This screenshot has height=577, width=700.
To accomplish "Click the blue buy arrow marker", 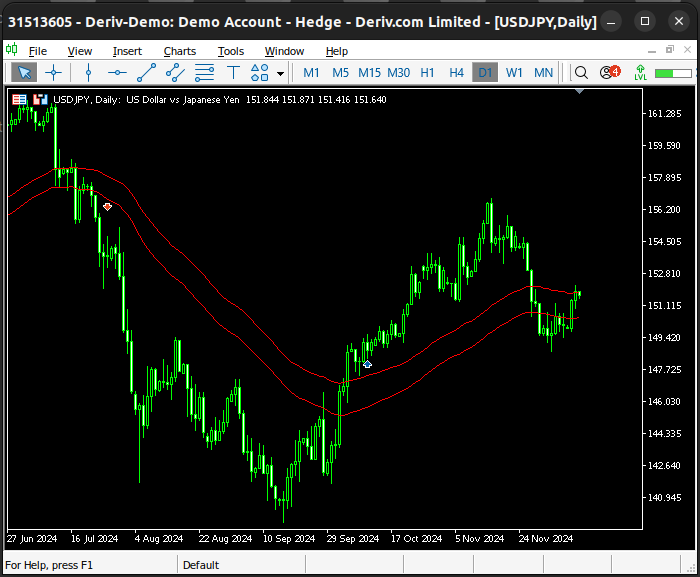I will [367, 364].
